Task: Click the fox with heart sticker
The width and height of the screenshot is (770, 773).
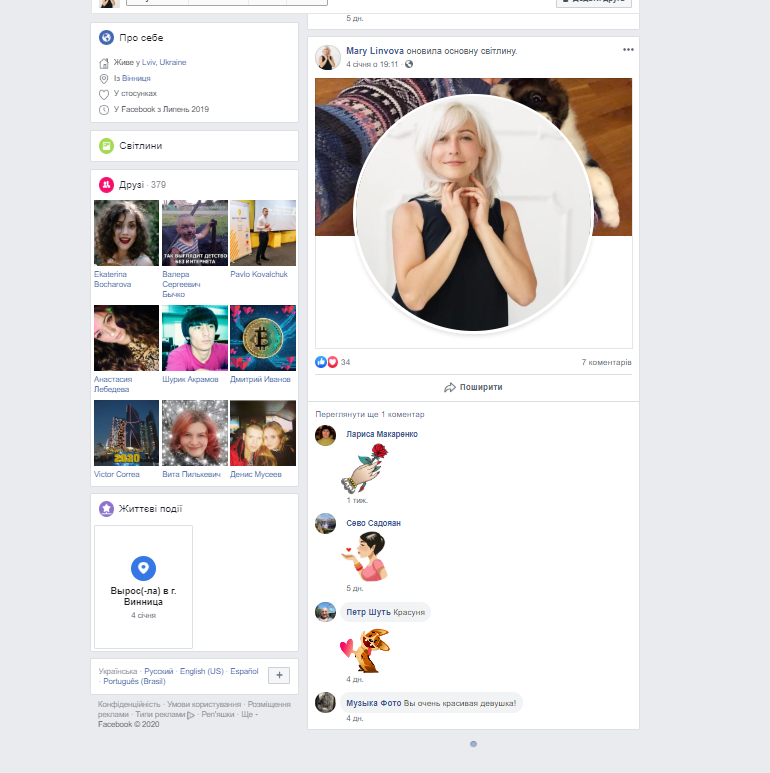Action: (x=365, y=650)
